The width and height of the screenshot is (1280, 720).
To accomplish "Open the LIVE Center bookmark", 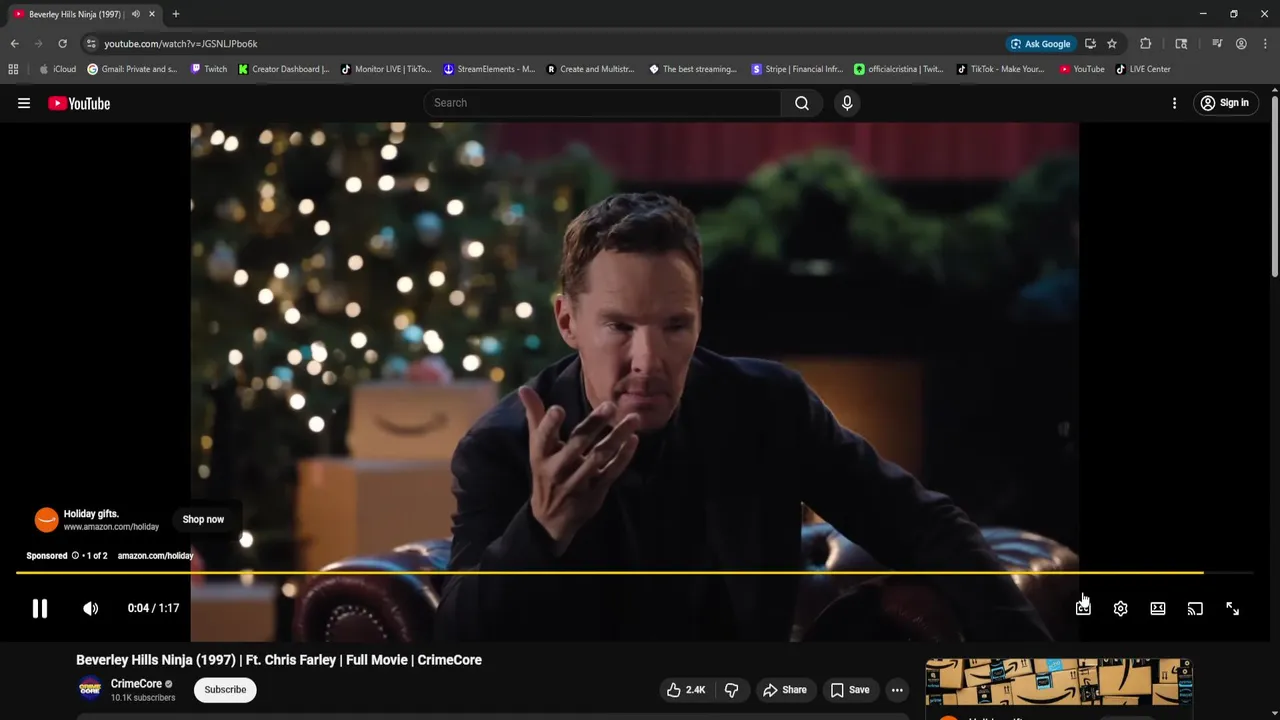I will tap(1143, 69).
